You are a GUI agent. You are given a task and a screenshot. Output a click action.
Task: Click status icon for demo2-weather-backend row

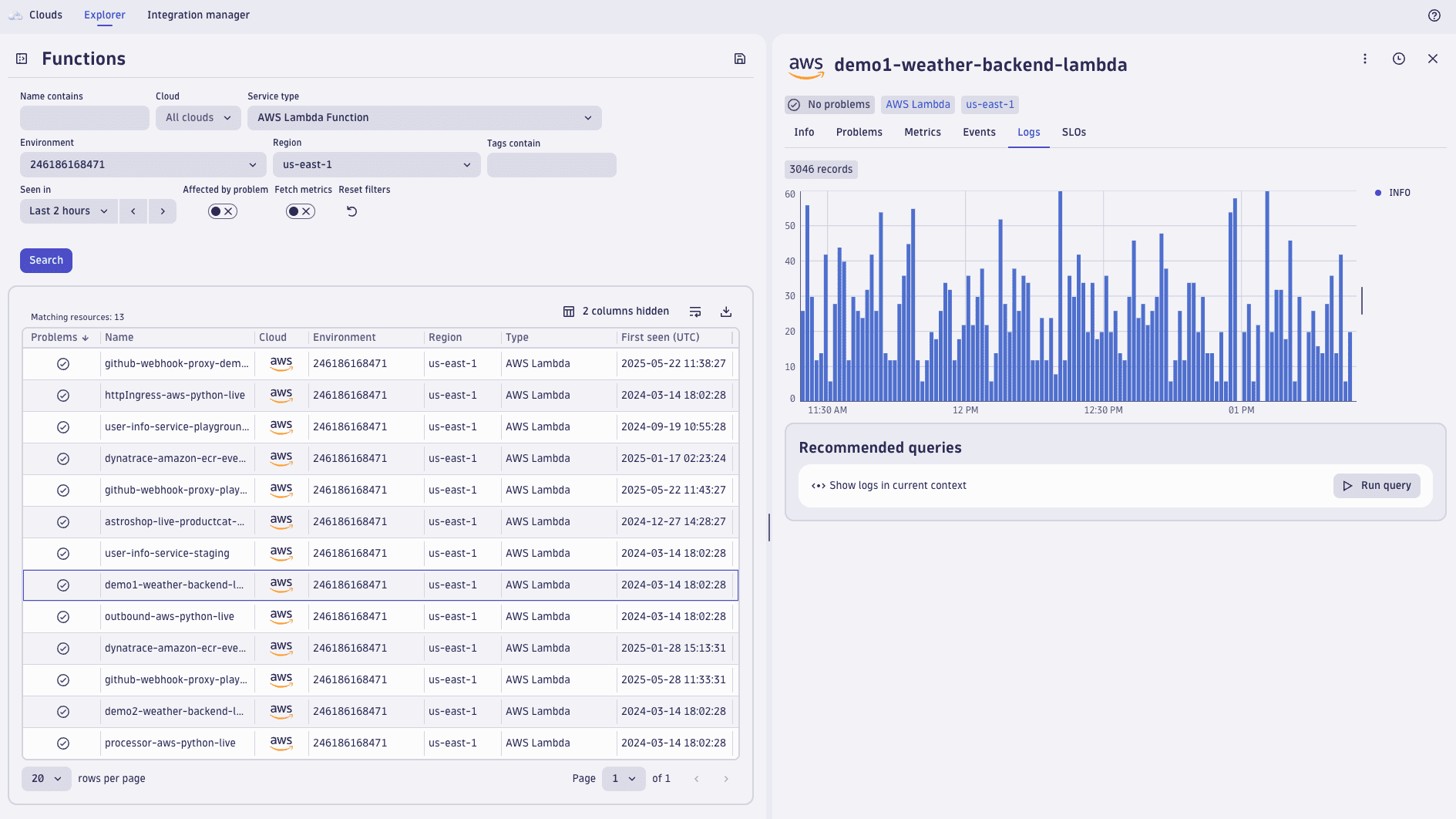coord(63,712)
